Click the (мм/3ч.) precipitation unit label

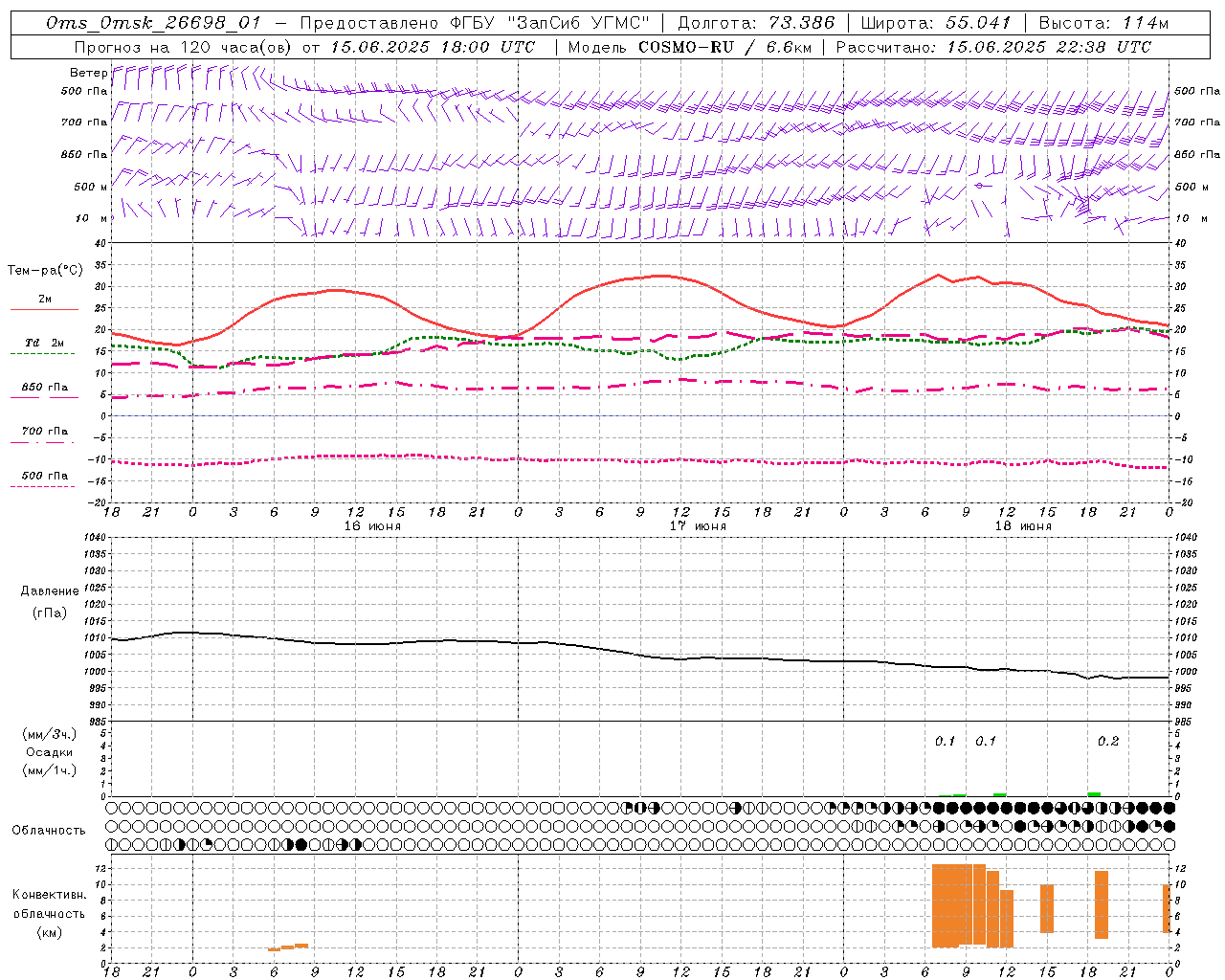click(x=50, y=735)
